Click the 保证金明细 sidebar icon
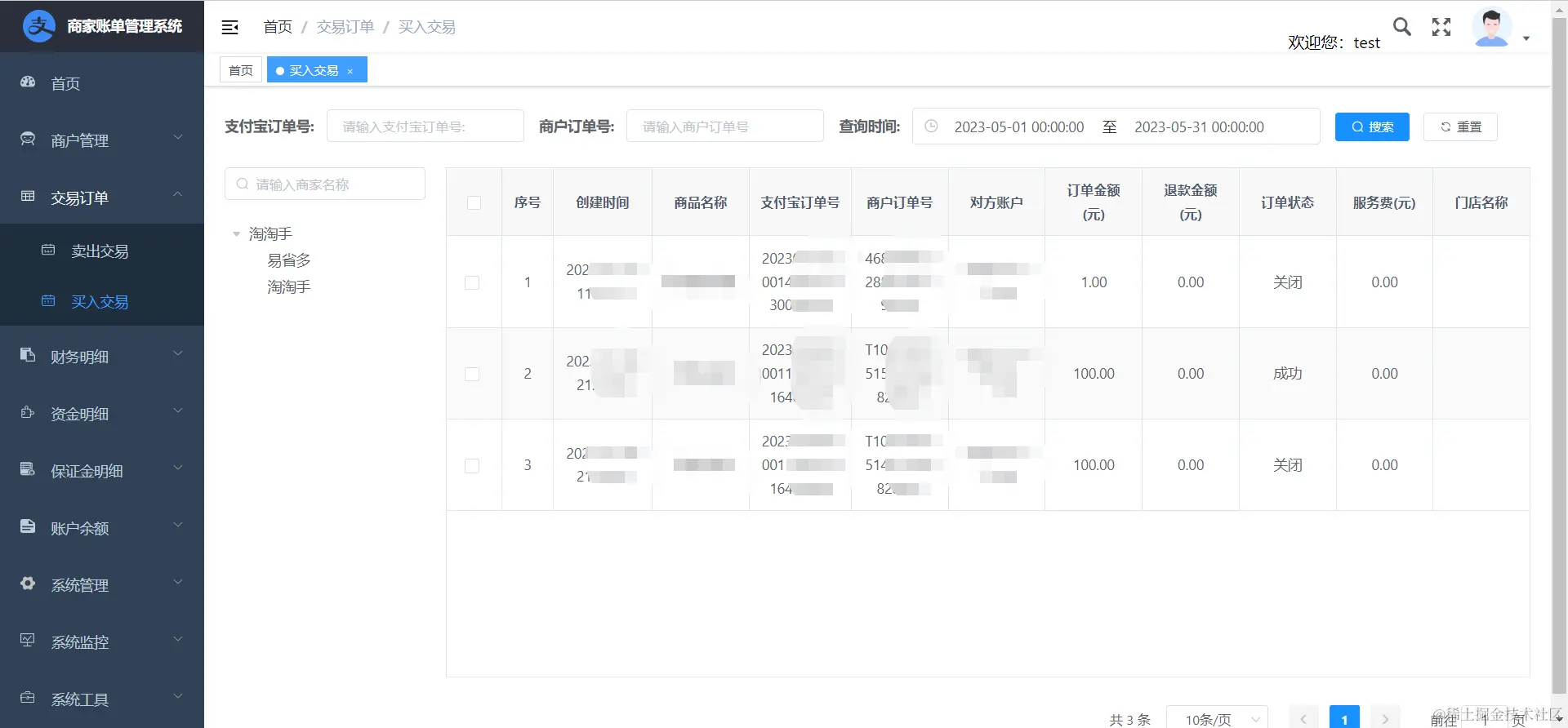The image size is (1568, 728). [28, 469]
